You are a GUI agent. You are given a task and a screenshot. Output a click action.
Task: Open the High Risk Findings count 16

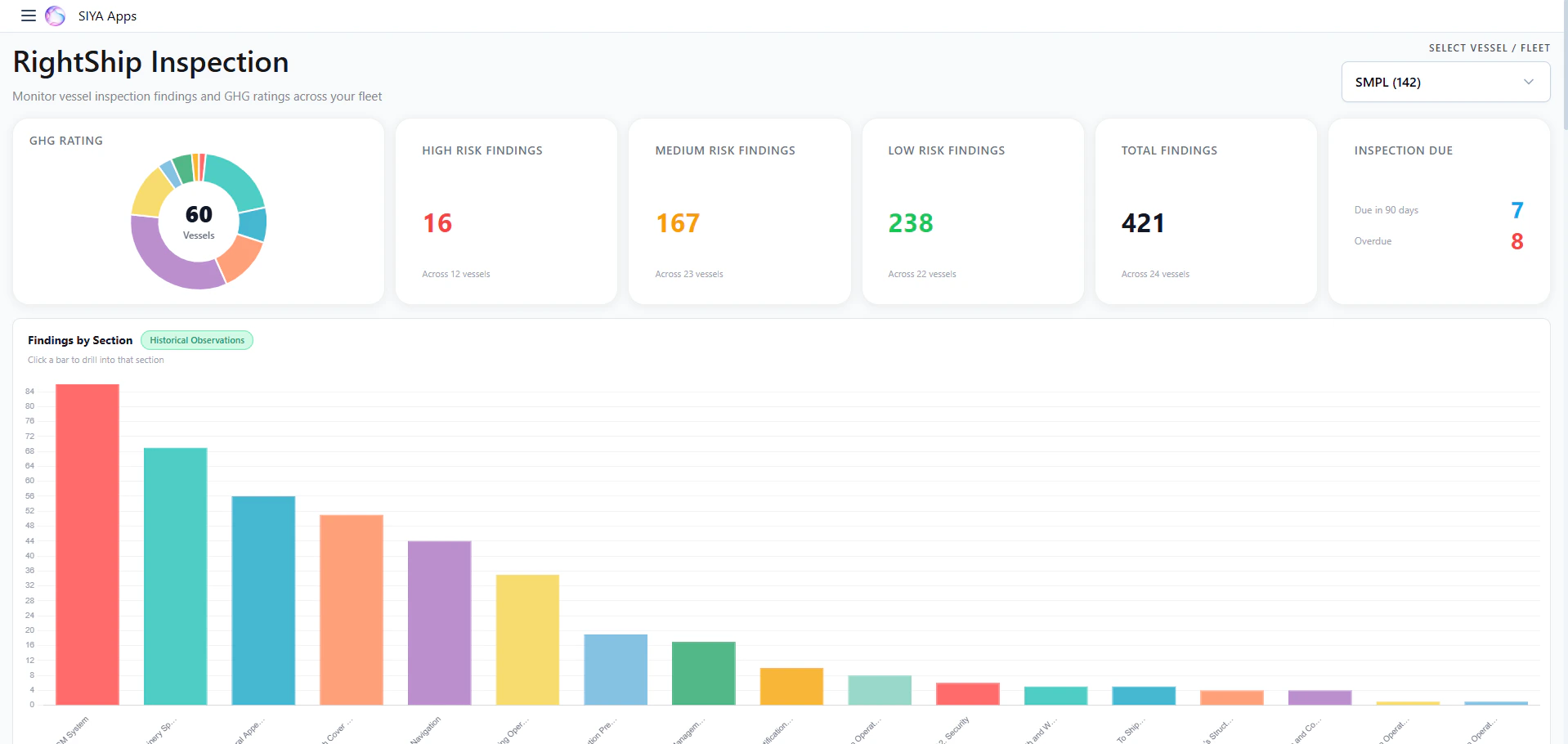coord(437,223)
